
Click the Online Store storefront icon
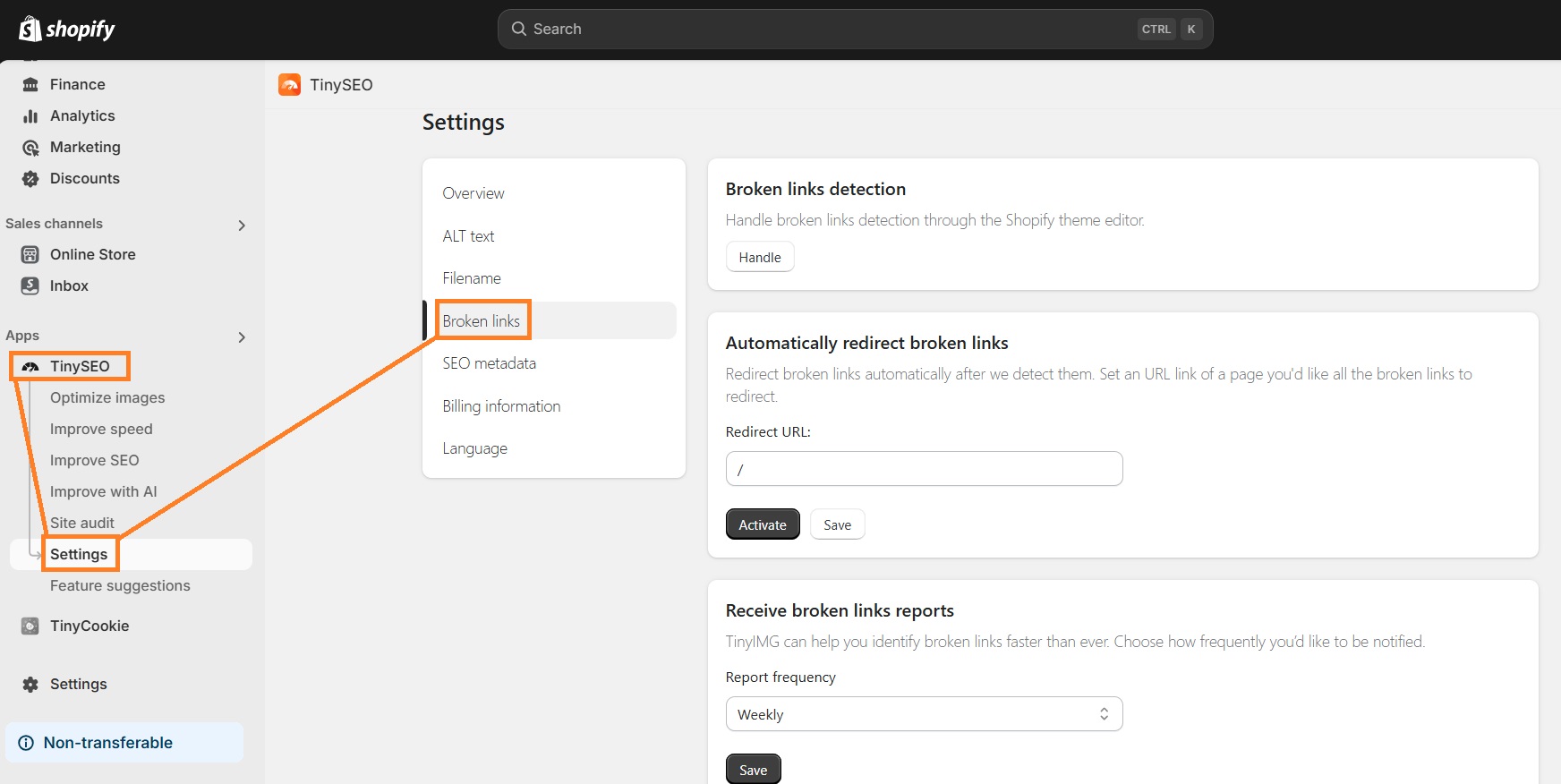tap(30, 255)
